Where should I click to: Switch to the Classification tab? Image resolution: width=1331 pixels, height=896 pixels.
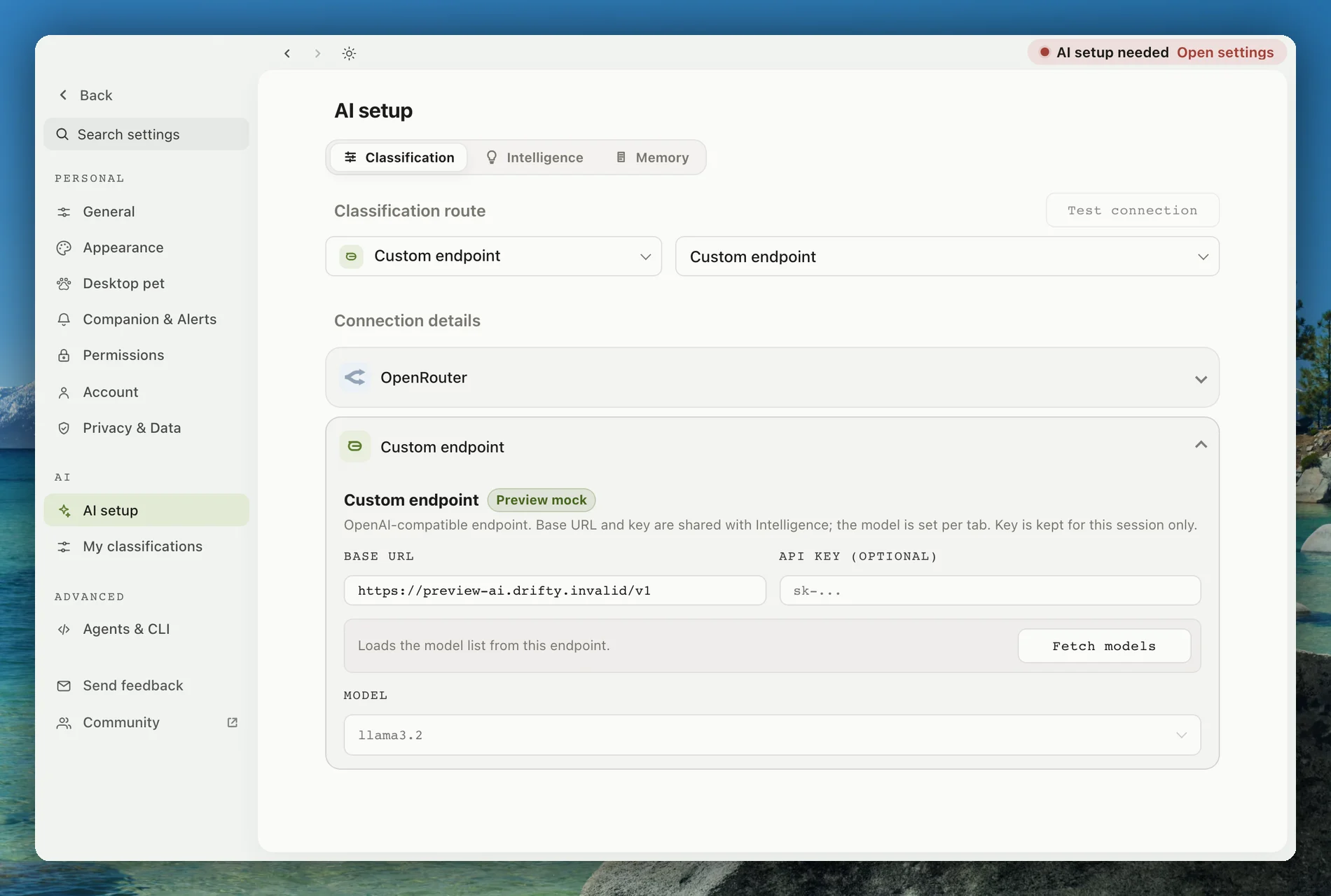point(399,157)
